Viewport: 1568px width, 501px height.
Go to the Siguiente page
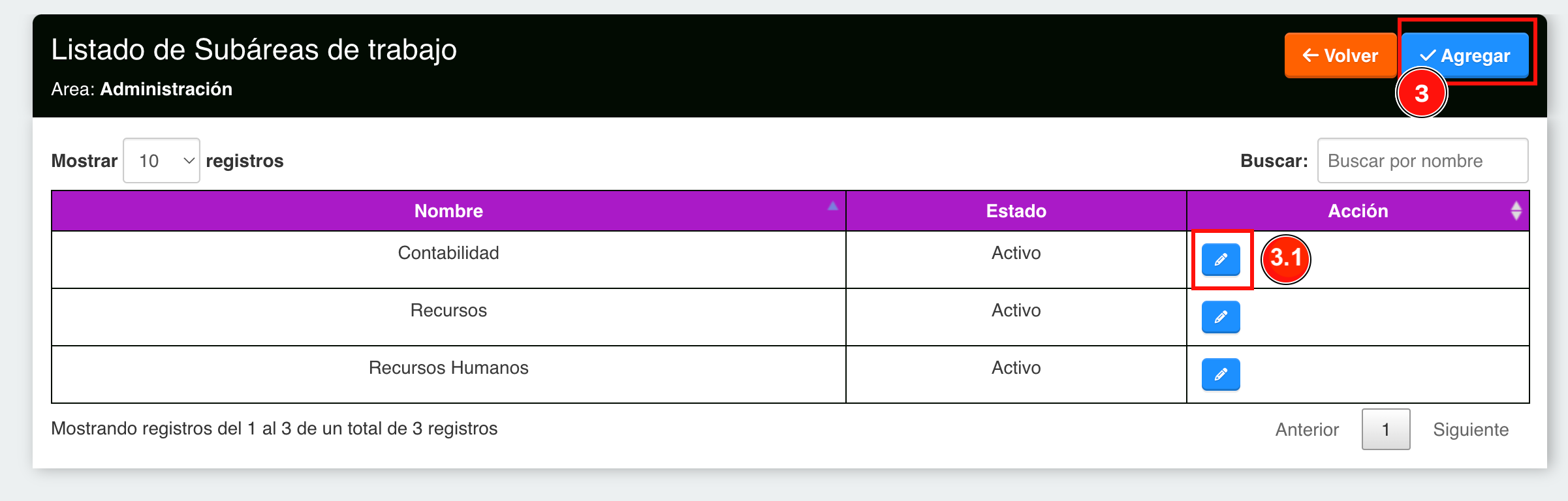click(1471, 429)
